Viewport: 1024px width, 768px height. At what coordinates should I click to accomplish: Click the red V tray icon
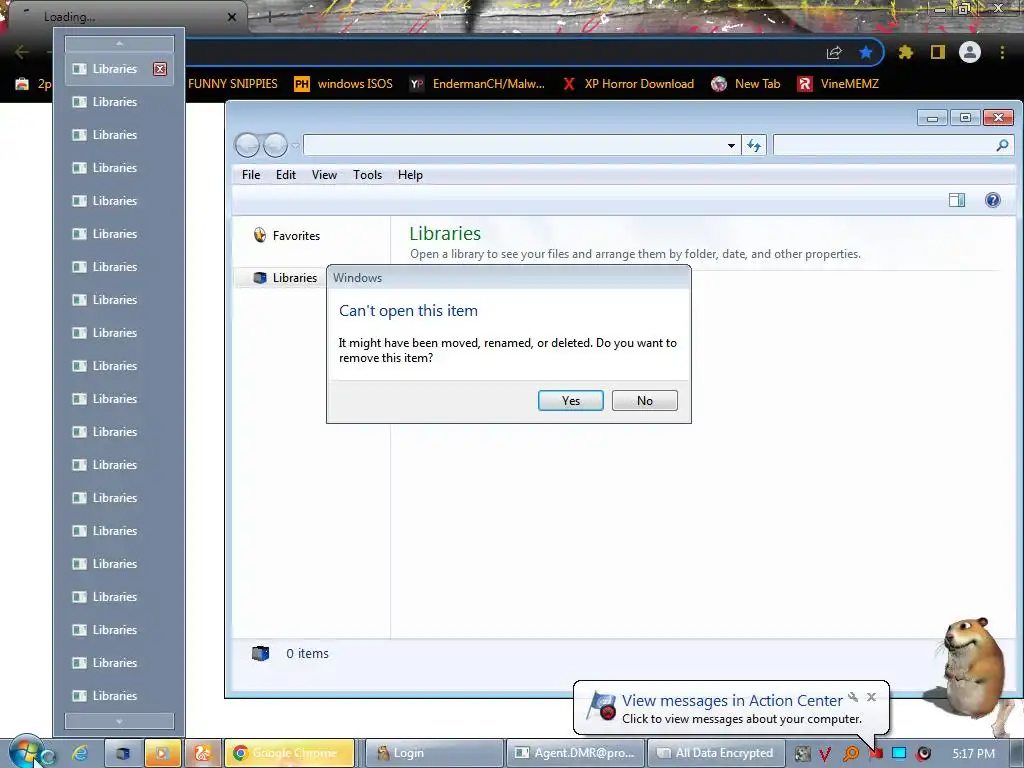(x=825, y=754)
